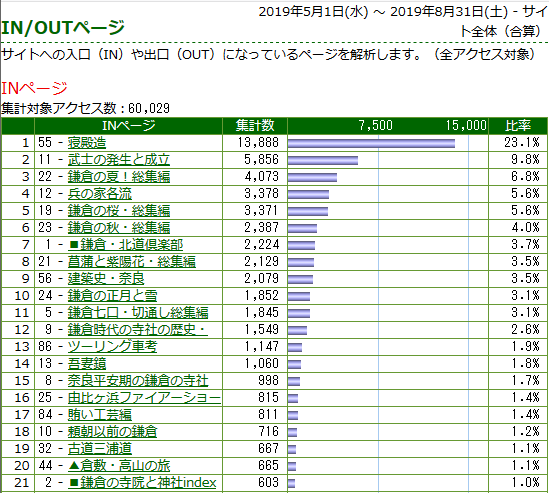
Task: Open the 奈良平安期の鎌倉の寺社 link
Action: tap(138, 381)
